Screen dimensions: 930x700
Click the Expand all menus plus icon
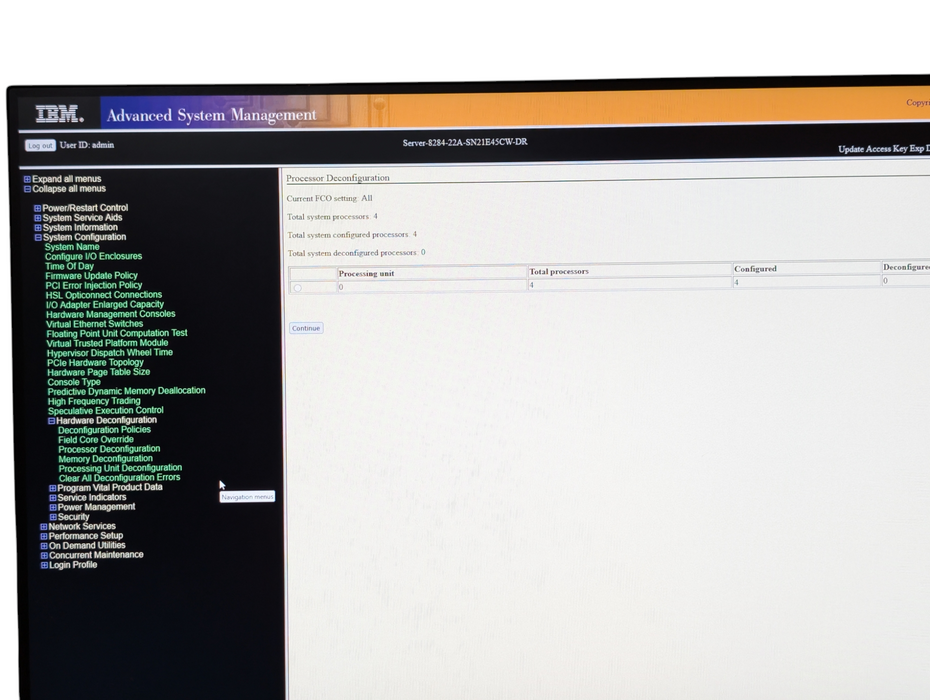[x=27, y=179]
